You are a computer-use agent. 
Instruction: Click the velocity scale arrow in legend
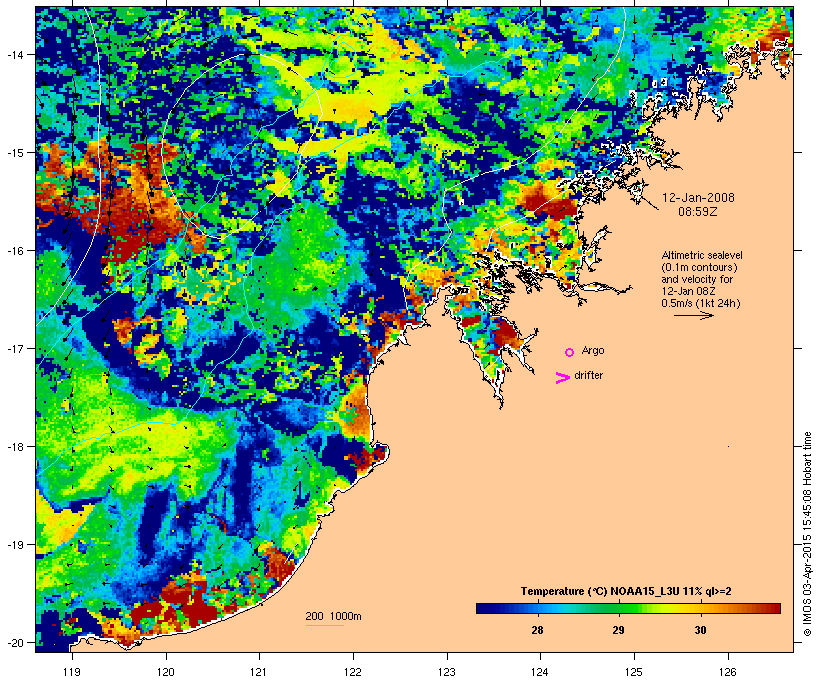pyautogui.click(x=694, y=315)
